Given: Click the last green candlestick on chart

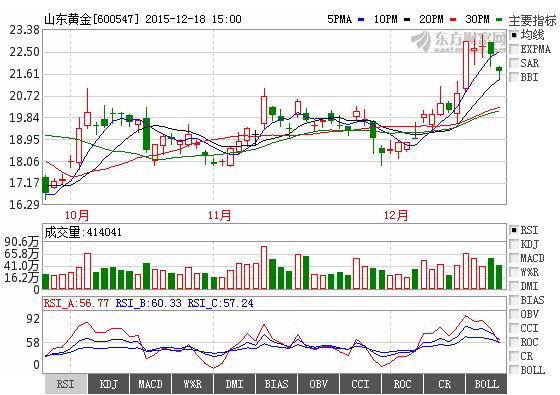Looking at the screenshot, I should [x=499, y=69].
